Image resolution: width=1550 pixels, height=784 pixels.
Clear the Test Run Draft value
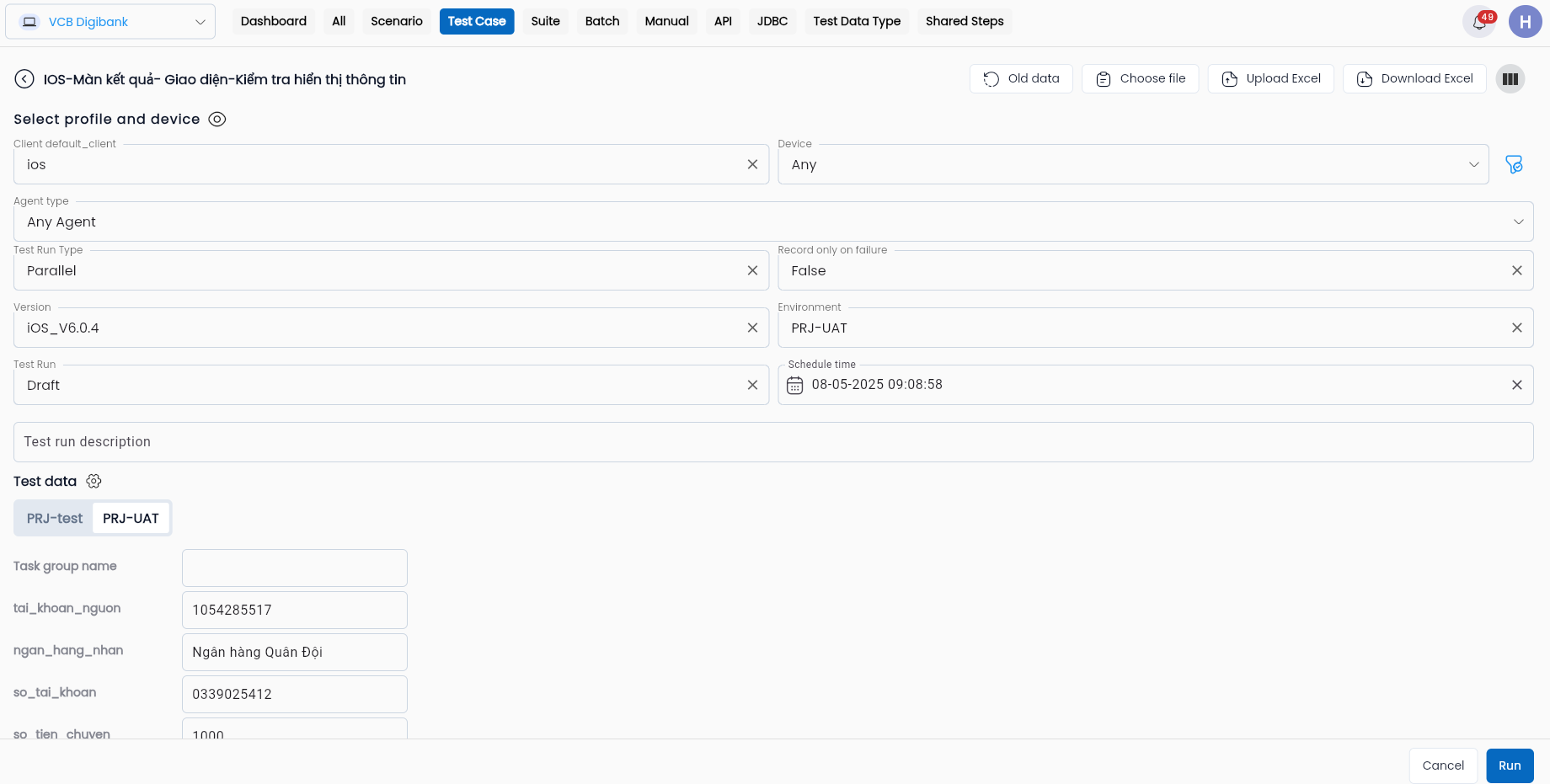click(752, 386)
